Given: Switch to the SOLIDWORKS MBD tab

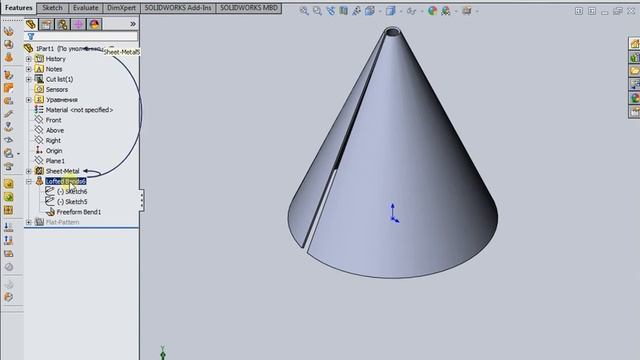Looking at the screenshot, I should (249, 8).
